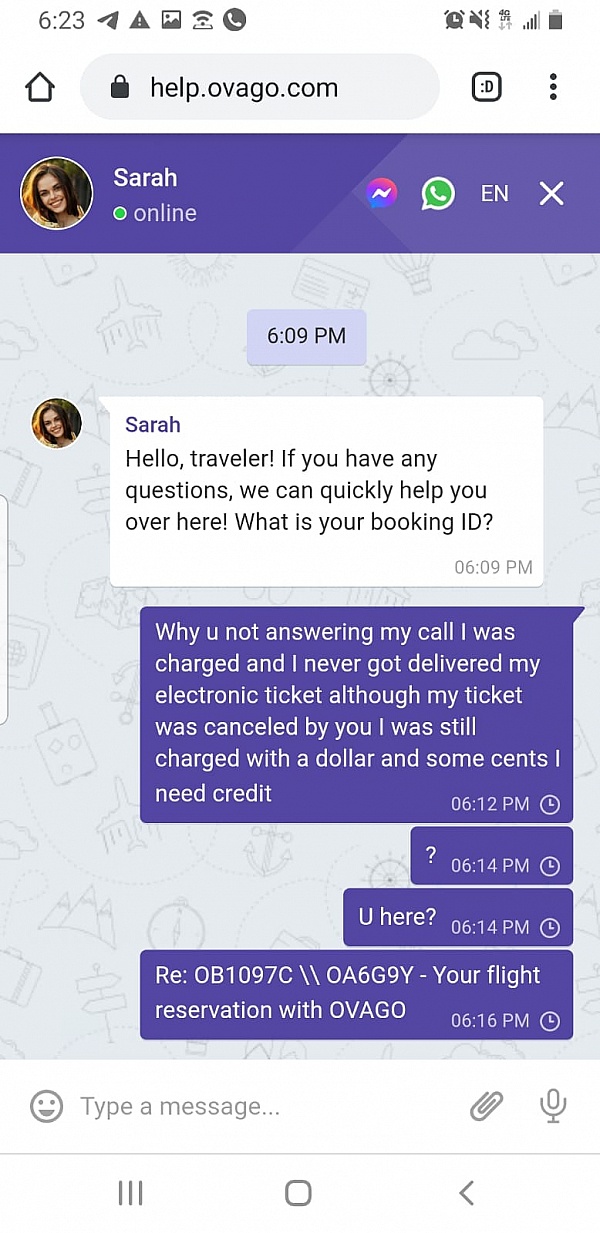Change chat language from EN
Viewport: 600px width, 1233px height.
494,194
